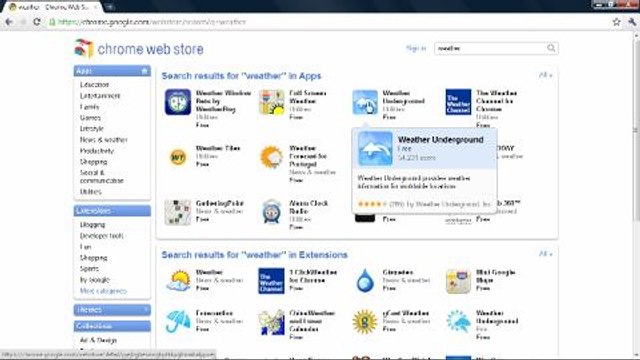Open the News & weather category
The width and height of the screenshot is (640, 360).
104,140
